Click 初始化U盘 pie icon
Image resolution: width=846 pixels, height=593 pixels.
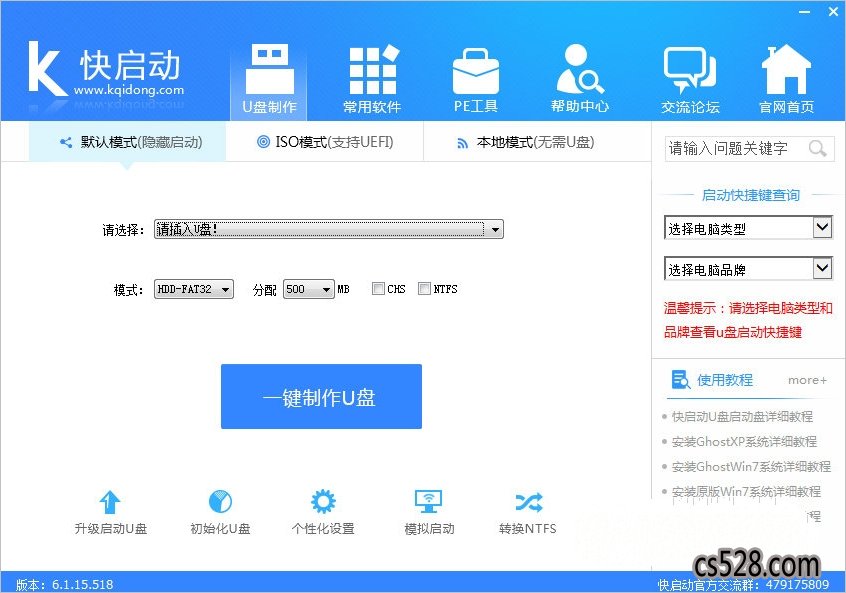tap(220, 501)
